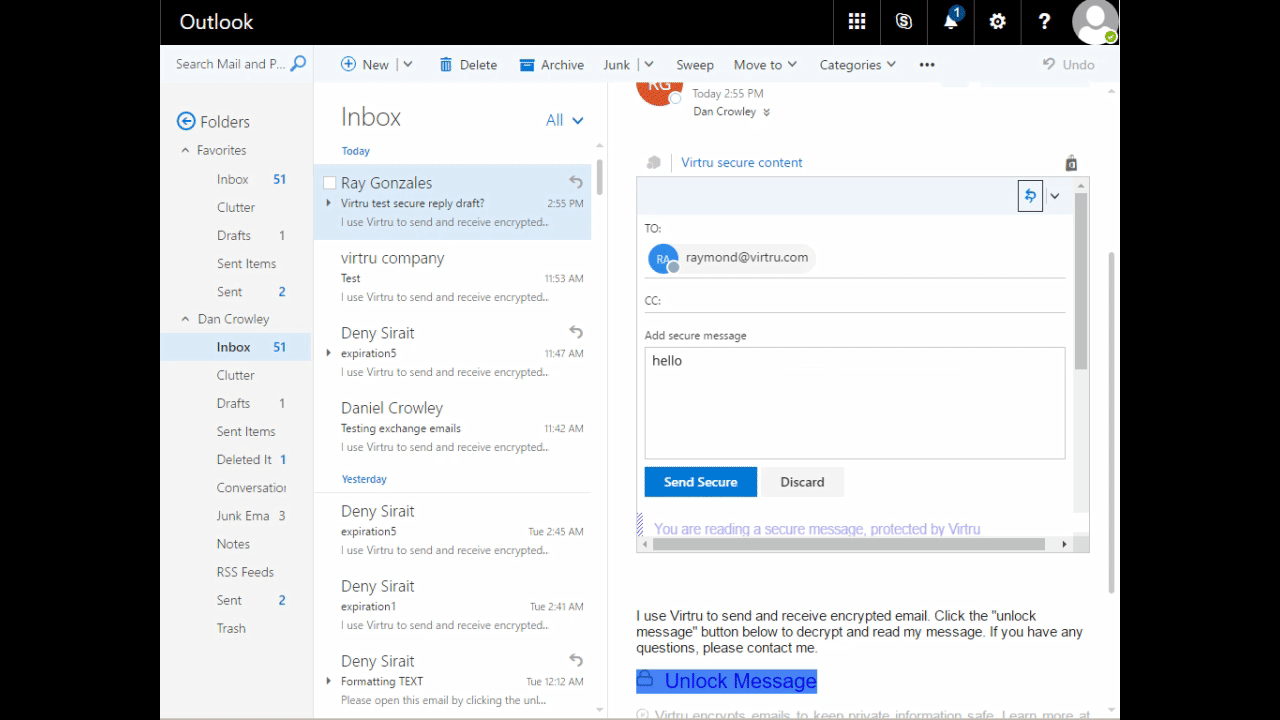Click the Delete trash can icon

(446, 65)
